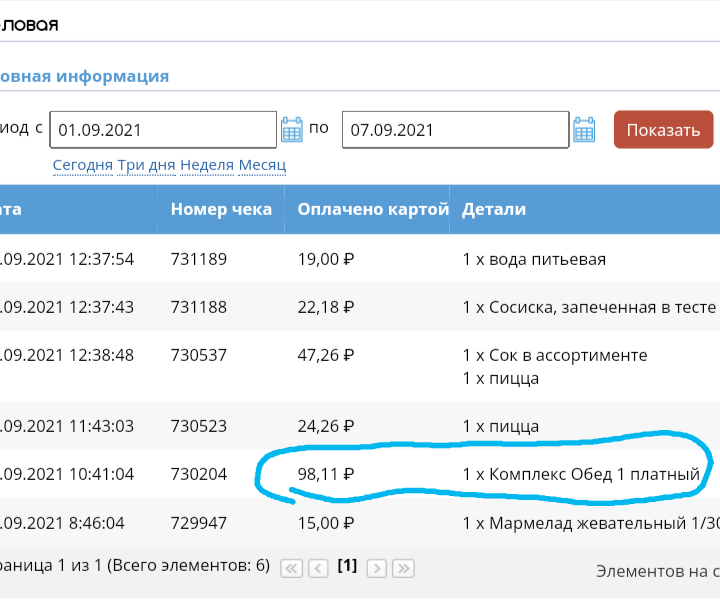Click timestamp 10:41:04 row date
The width and height of the screenshot is (720, 608).
click(x=101, y=474)
